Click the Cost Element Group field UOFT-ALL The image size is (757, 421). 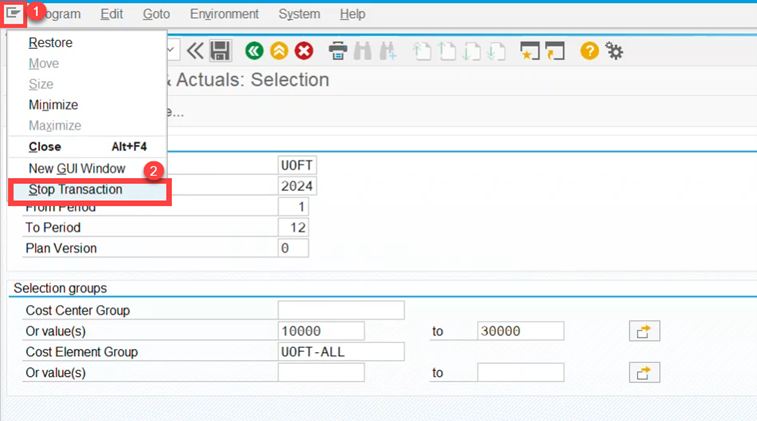[x=341, y=352]
